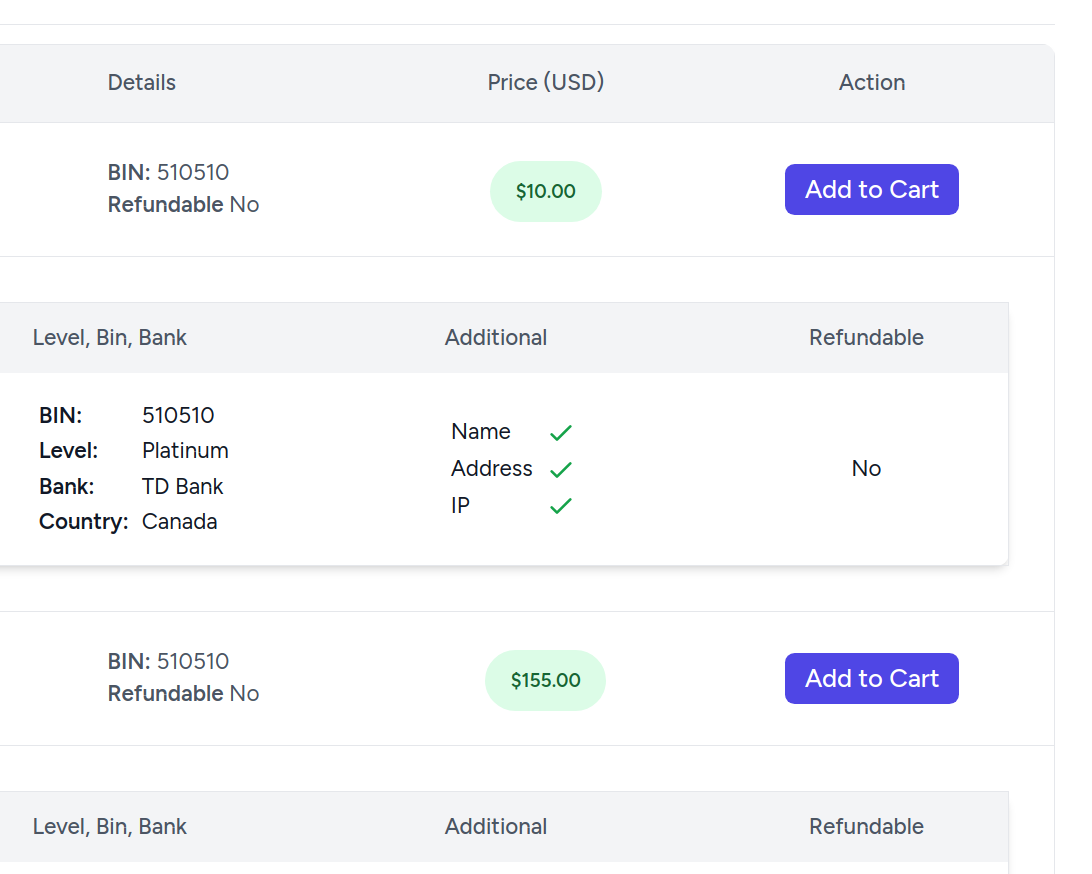The image size is (1092, 874).
Task: Click the Platinum level value
Action: (x=185, y=451)
